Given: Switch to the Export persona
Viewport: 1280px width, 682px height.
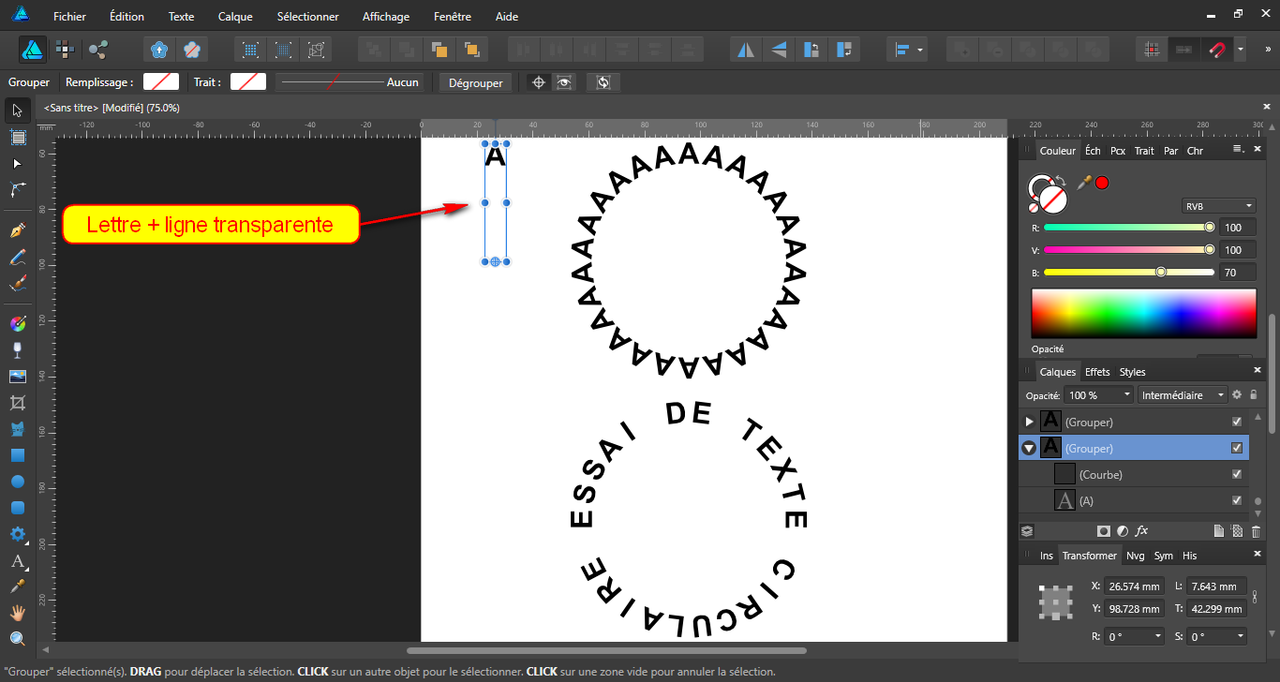Looking at the screenshot, I should click(x=98, y=49).
